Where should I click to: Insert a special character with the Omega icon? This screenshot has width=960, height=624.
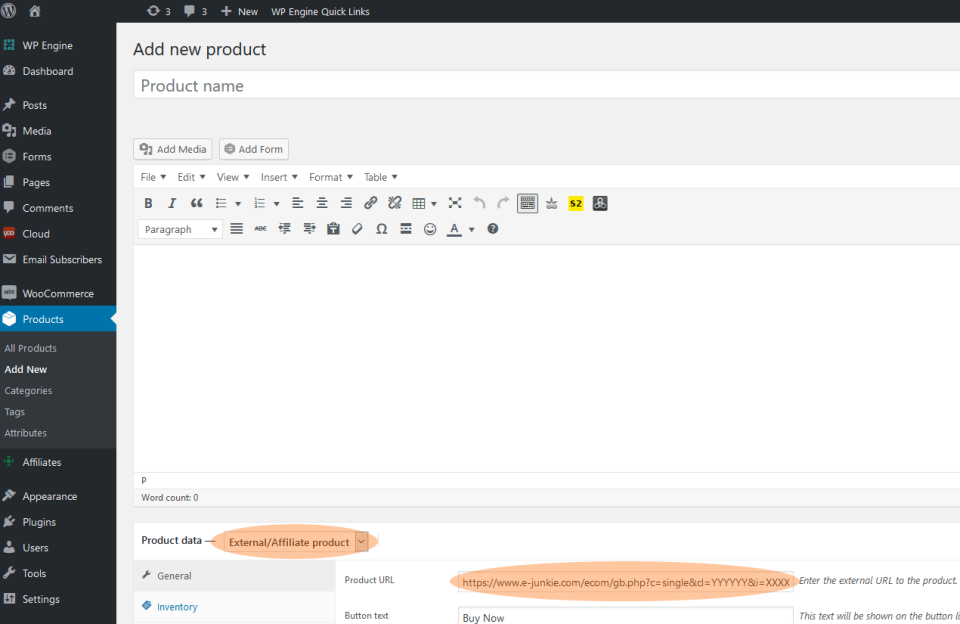[381, 229]
